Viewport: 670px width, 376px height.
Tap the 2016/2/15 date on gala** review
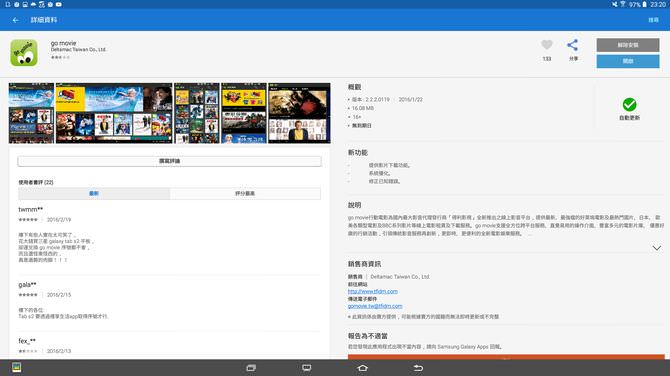59,295
